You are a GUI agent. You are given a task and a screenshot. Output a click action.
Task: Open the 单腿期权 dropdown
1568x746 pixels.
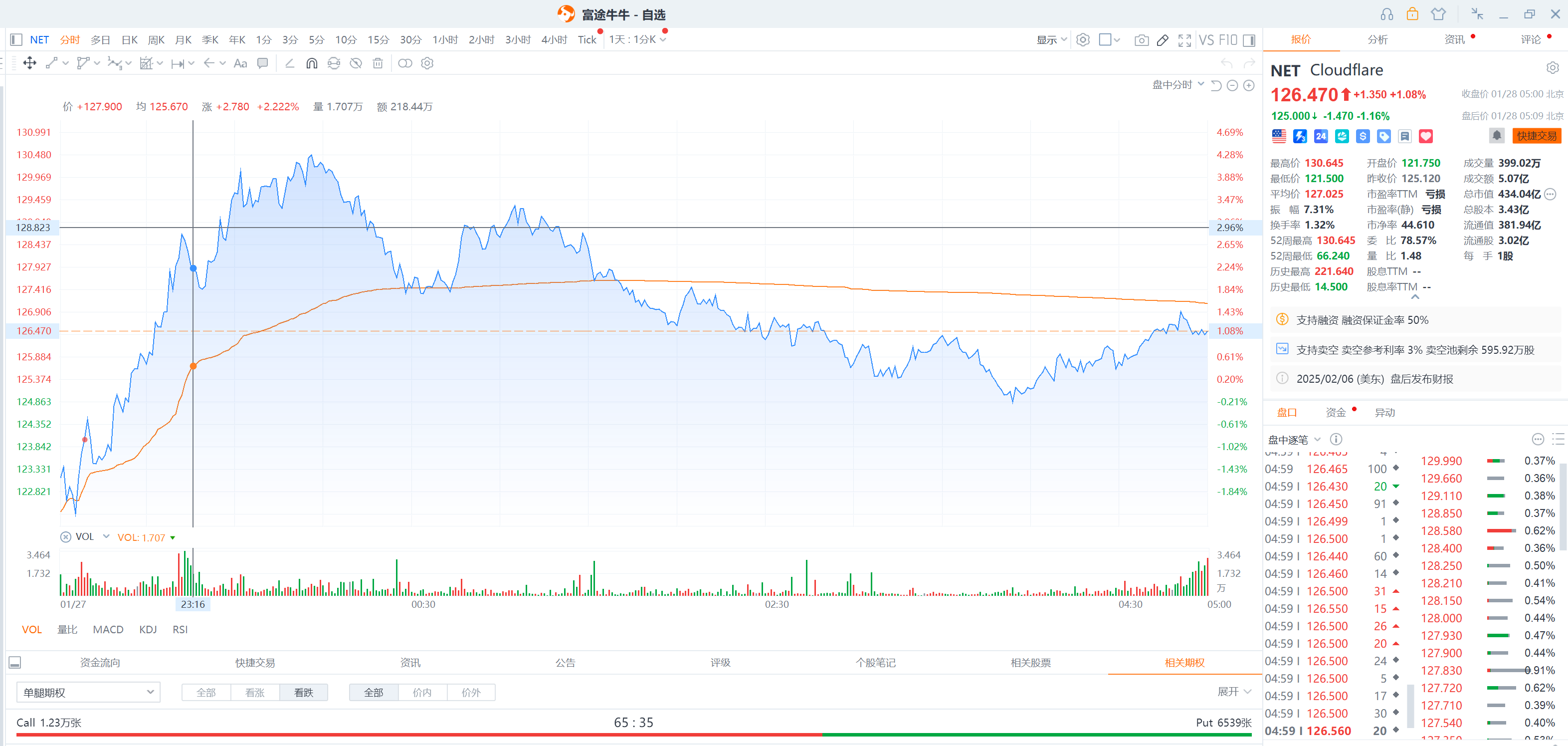click(x=88, y=693)
